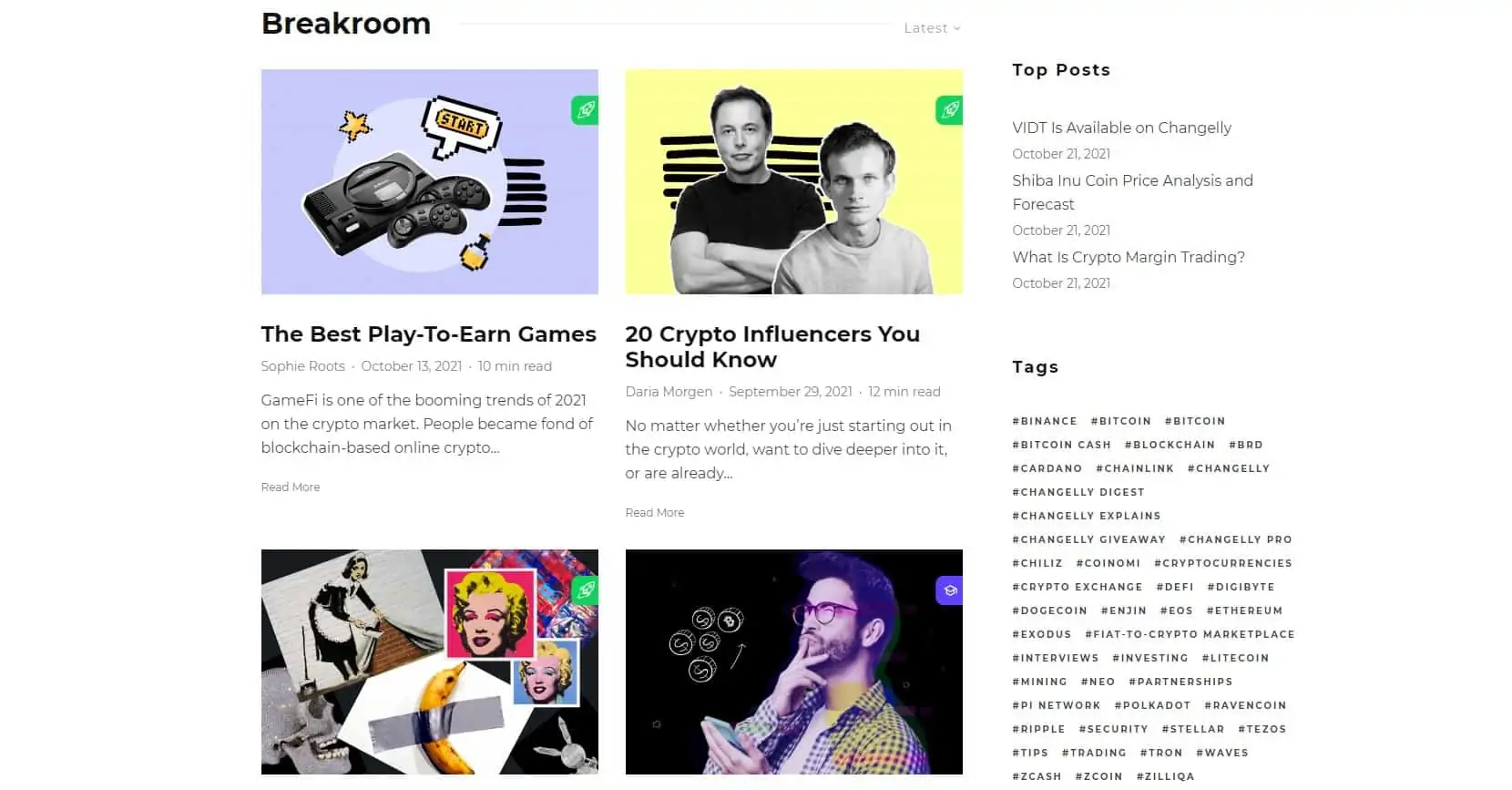Open What Is Crypto Margin Trading post

[1129, 257]
